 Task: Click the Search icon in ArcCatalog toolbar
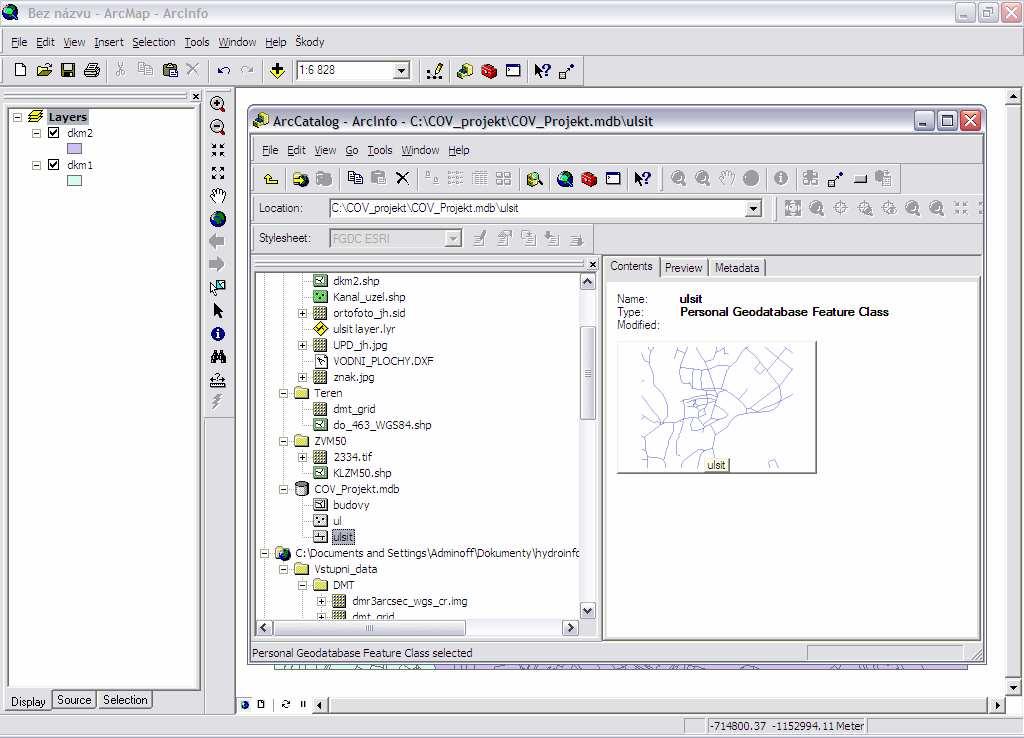535,178
